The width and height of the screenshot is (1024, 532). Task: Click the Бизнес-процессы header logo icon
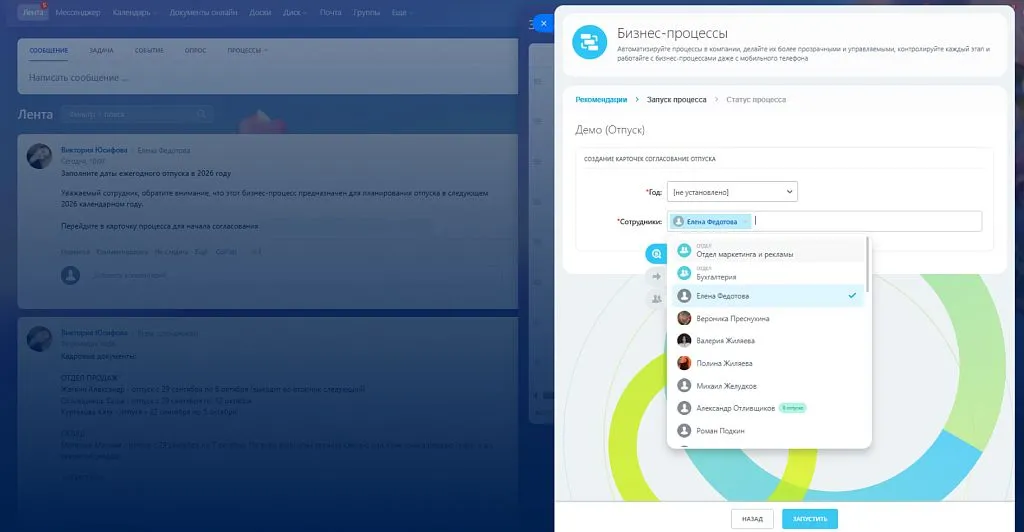pyautogui.click(x=589, y=42)
